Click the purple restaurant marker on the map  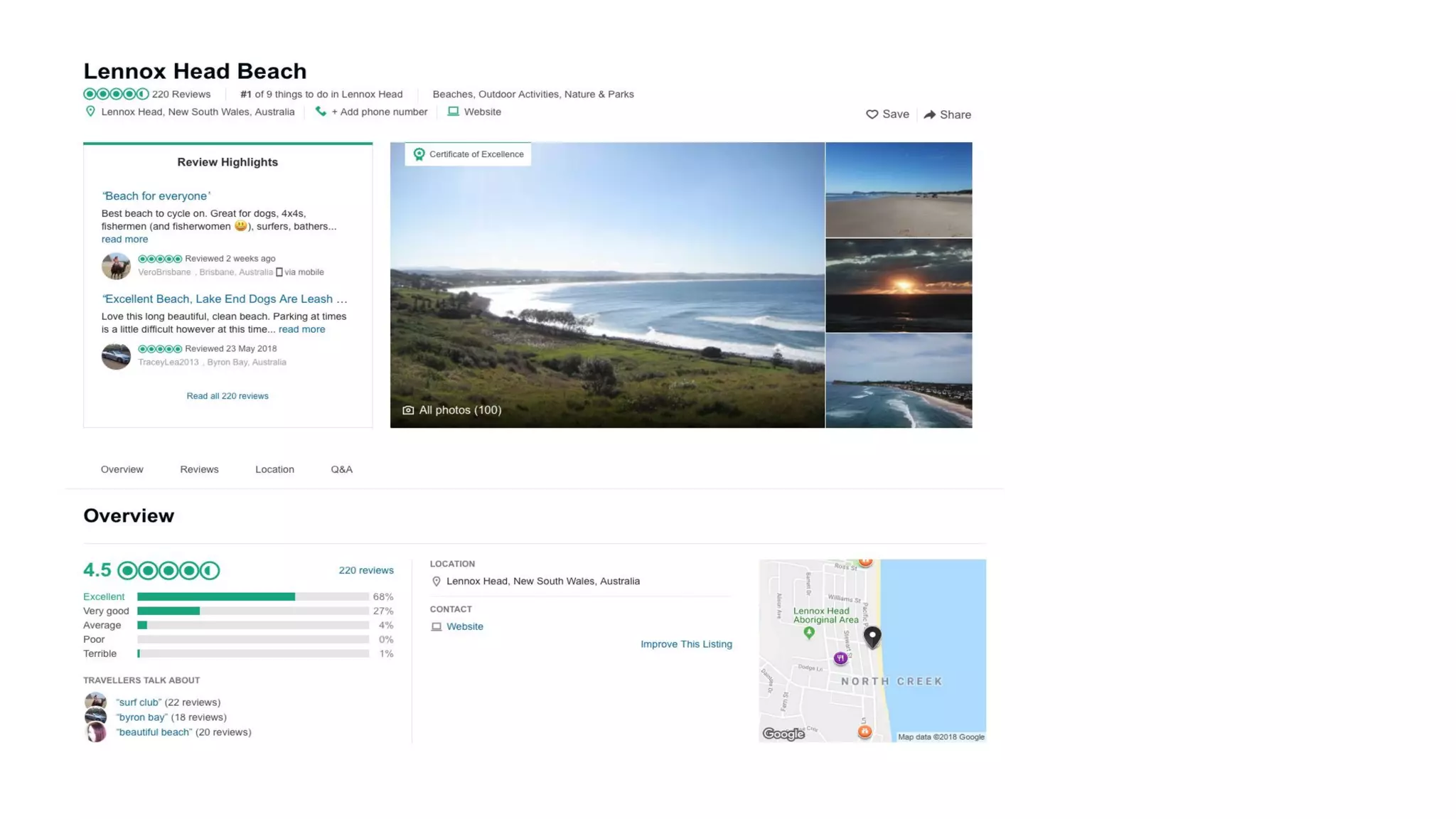[840, 658]
